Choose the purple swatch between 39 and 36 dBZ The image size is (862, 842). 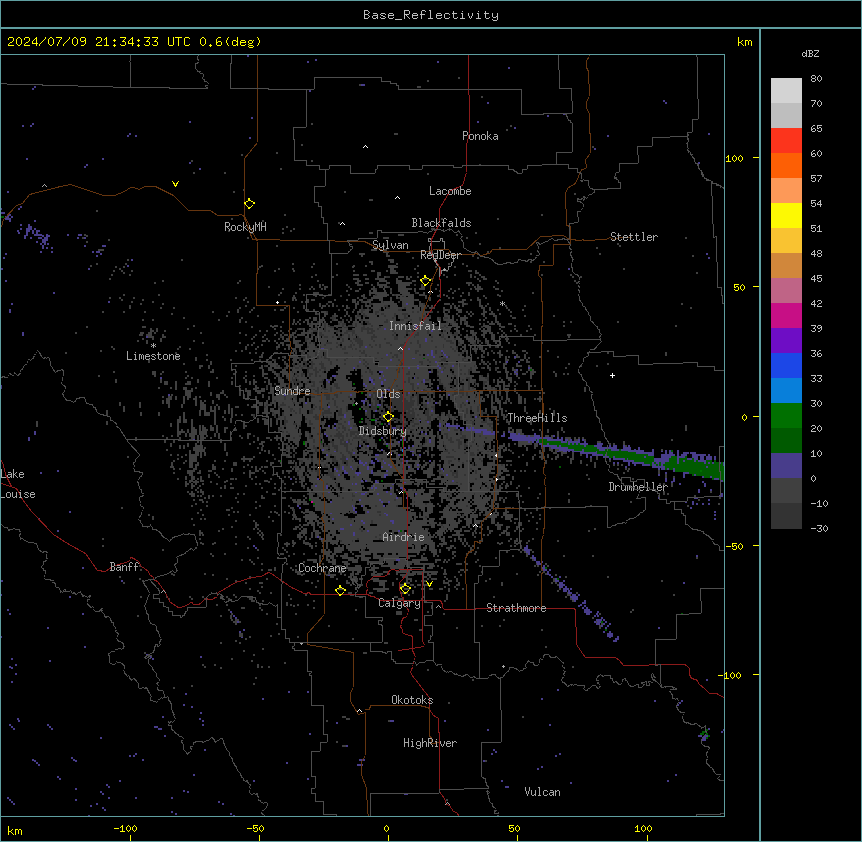[x=786, y=341]
